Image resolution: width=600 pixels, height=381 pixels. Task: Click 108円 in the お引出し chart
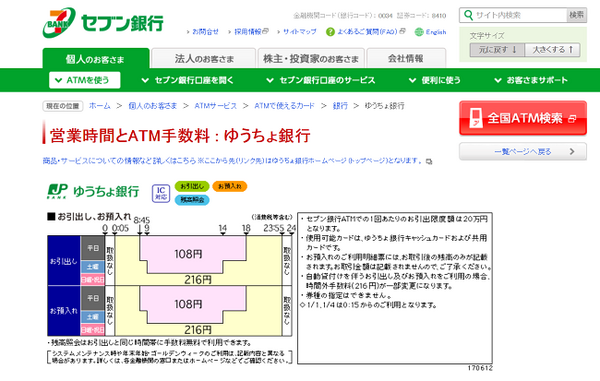point(188,254)
